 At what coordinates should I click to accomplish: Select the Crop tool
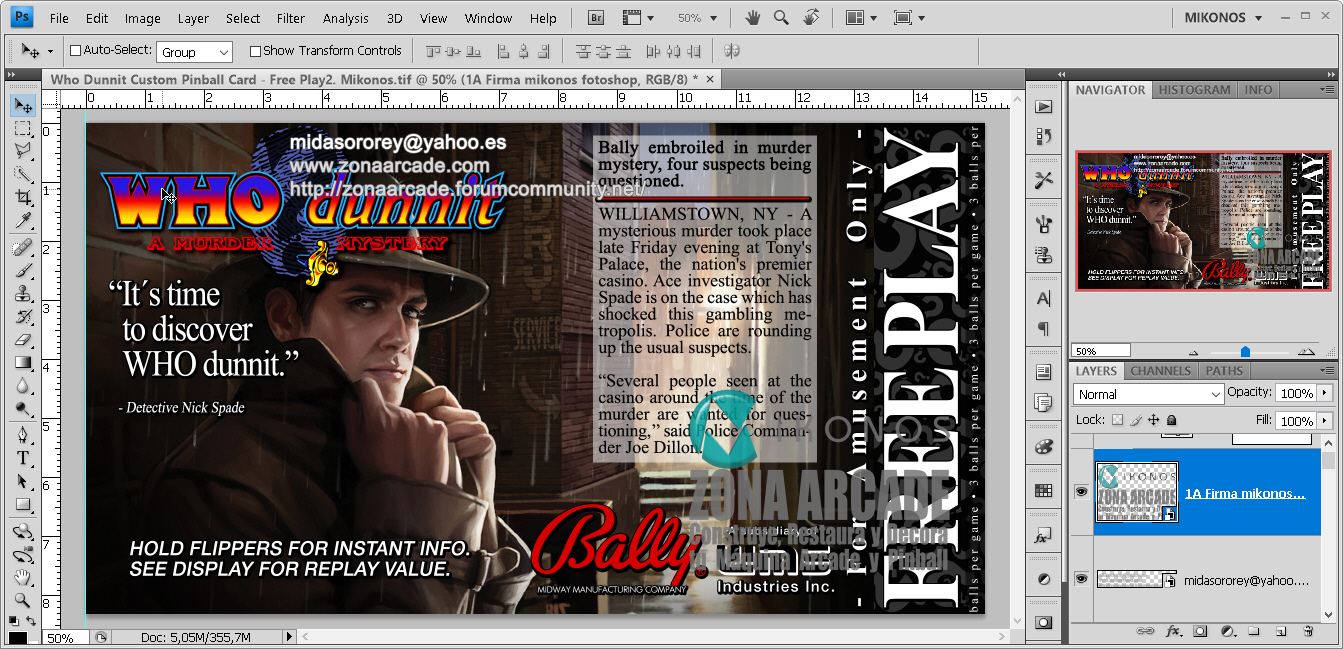click(22, 197)
